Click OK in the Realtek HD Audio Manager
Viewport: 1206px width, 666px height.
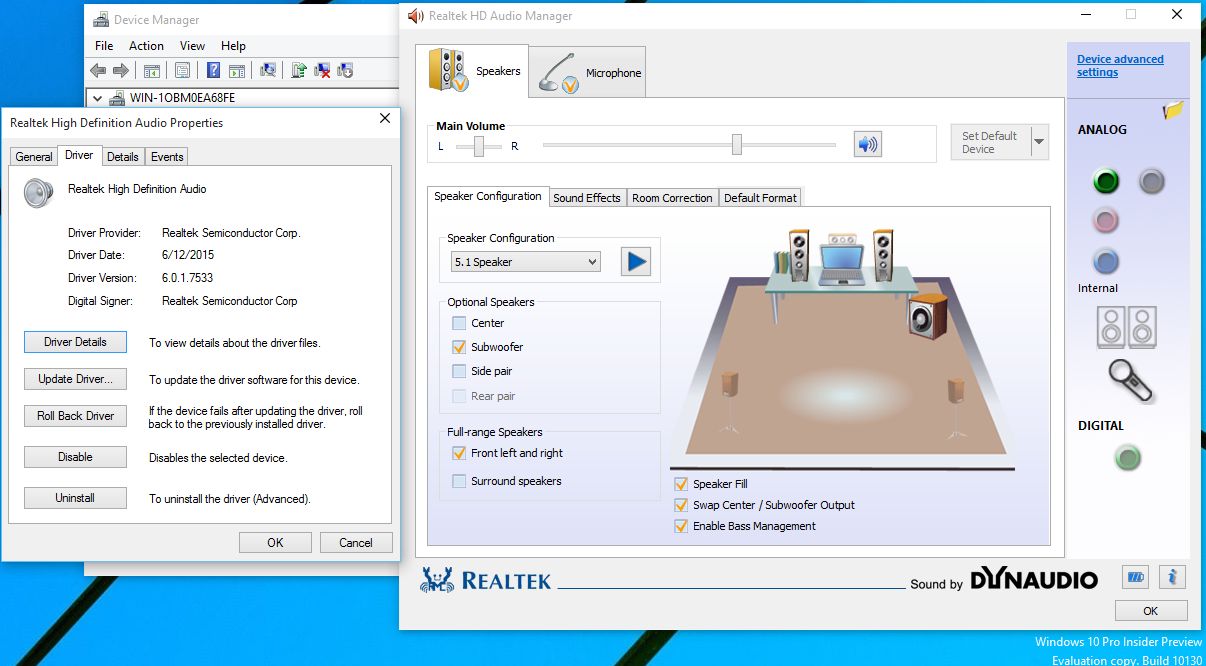(x=1151, y=611)
